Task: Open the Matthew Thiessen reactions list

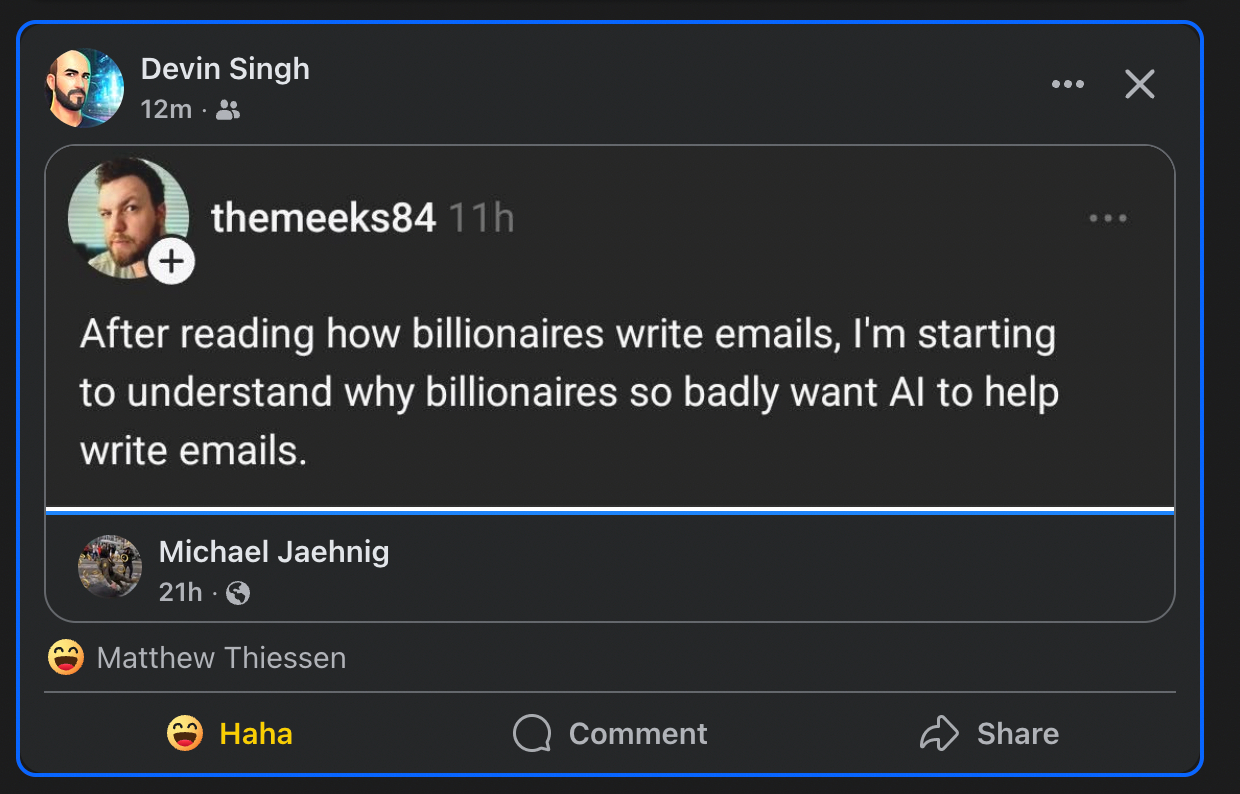Action: pyautogui.click(x=221, y=658)
